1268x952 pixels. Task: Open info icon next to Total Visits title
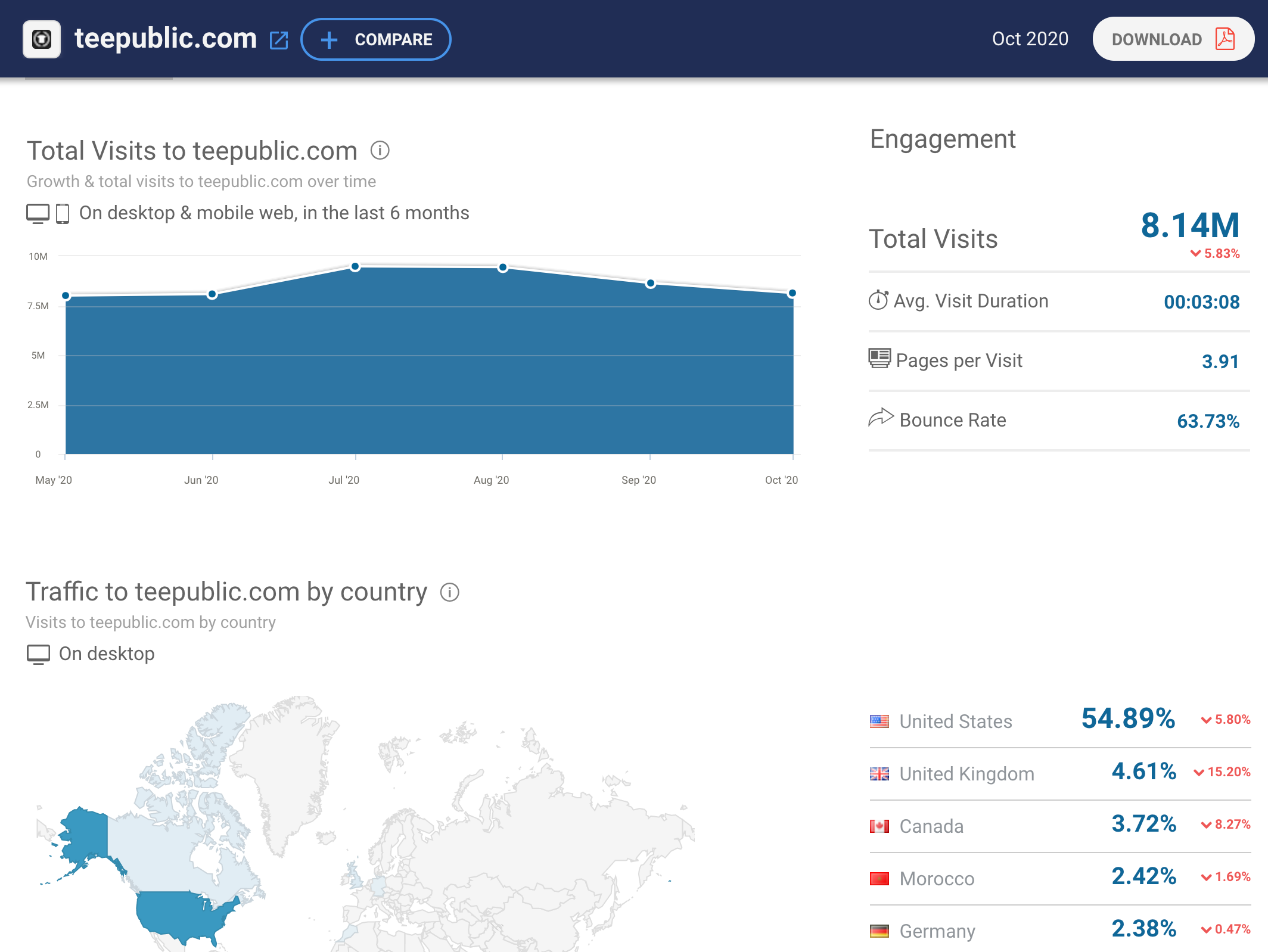(380, 151)
